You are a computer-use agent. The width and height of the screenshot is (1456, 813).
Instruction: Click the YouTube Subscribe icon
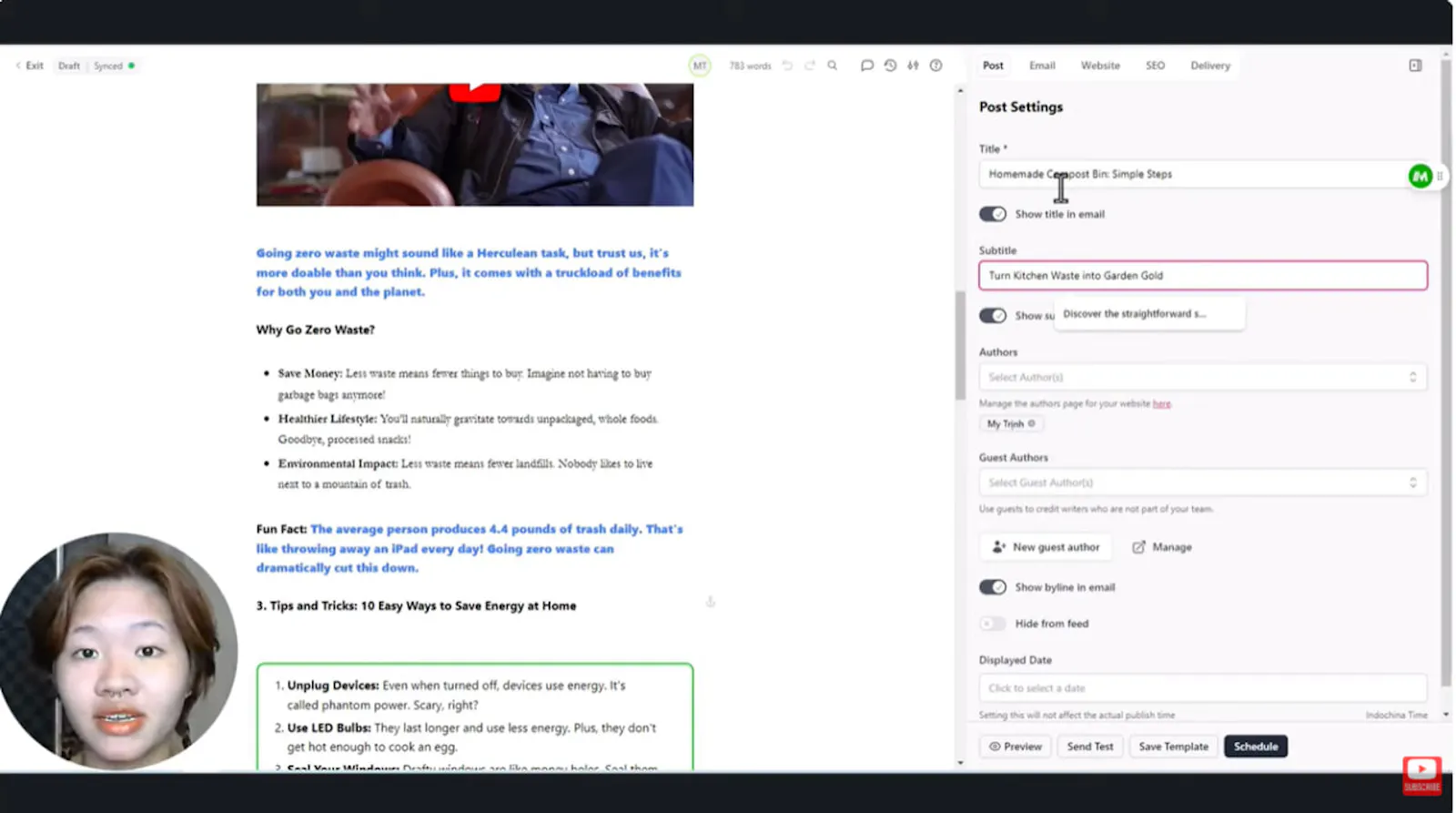(1421, 775)
